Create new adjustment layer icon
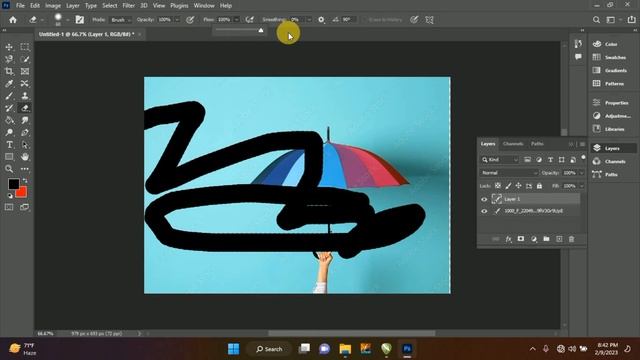 click(x=533, y=239)
